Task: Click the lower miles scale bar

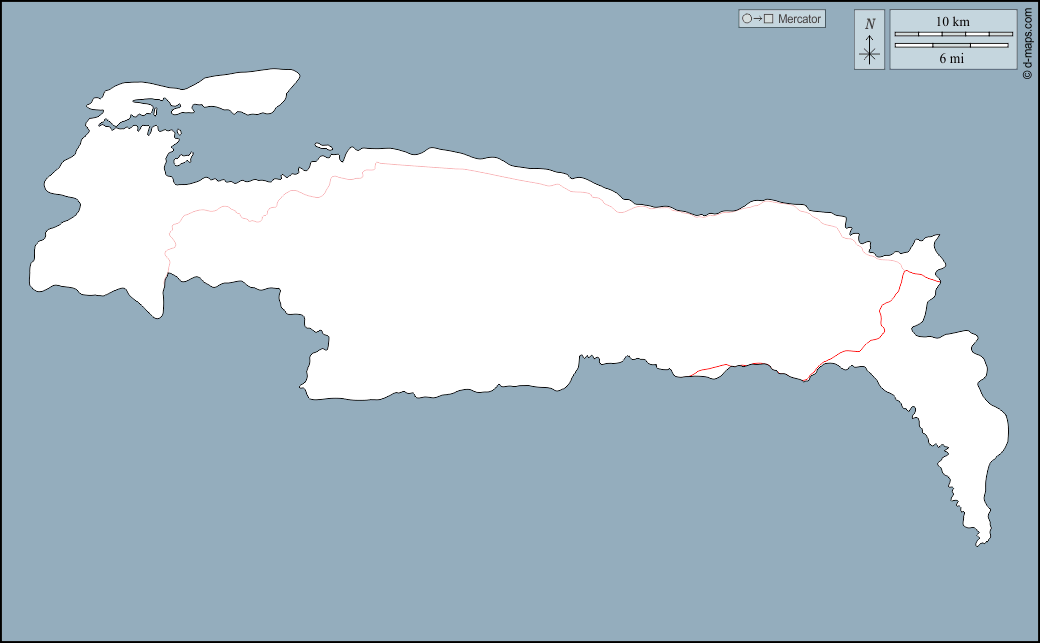Action: (952, 45)
